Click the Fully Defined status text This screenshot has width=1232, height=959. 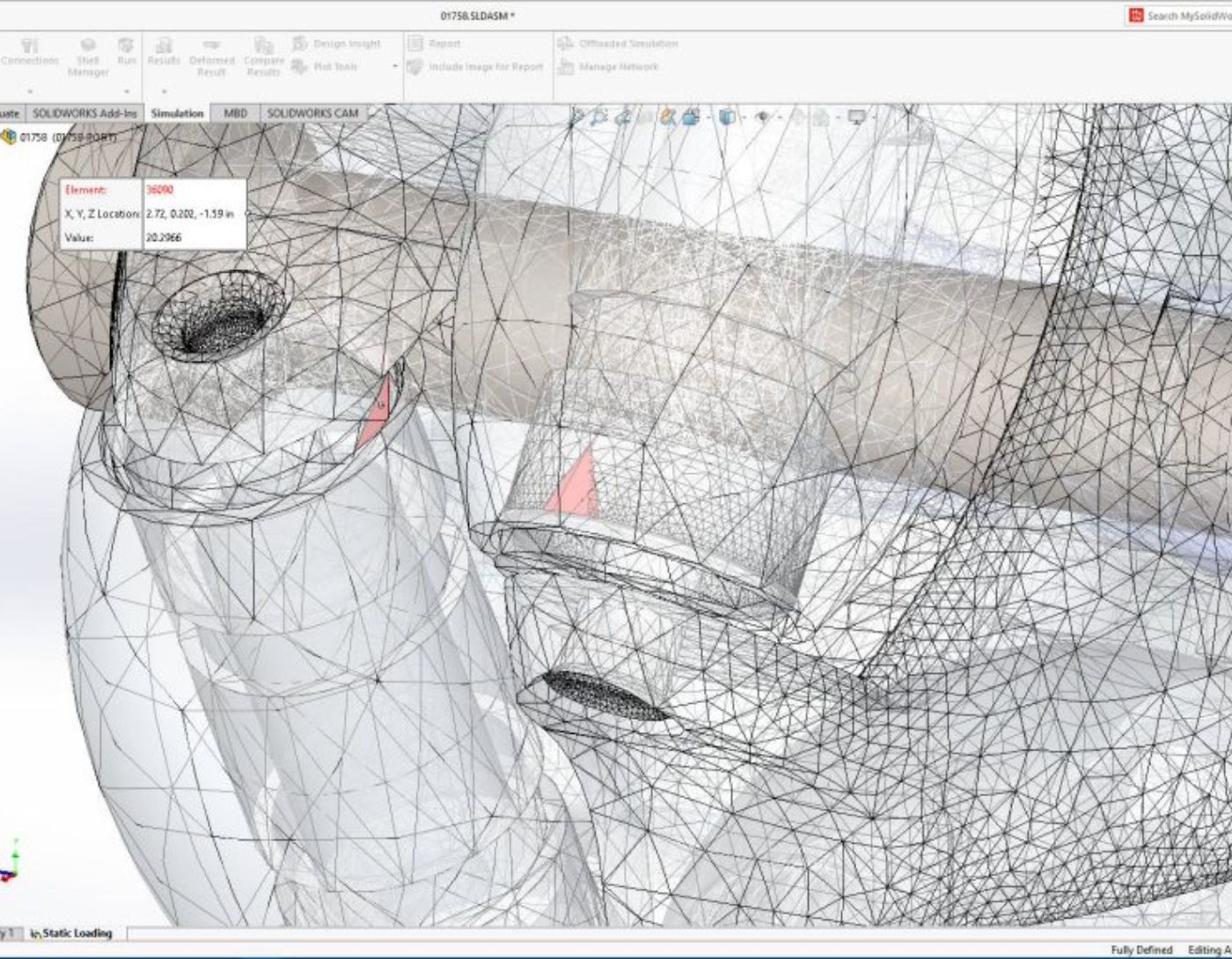pos(1141,950)
